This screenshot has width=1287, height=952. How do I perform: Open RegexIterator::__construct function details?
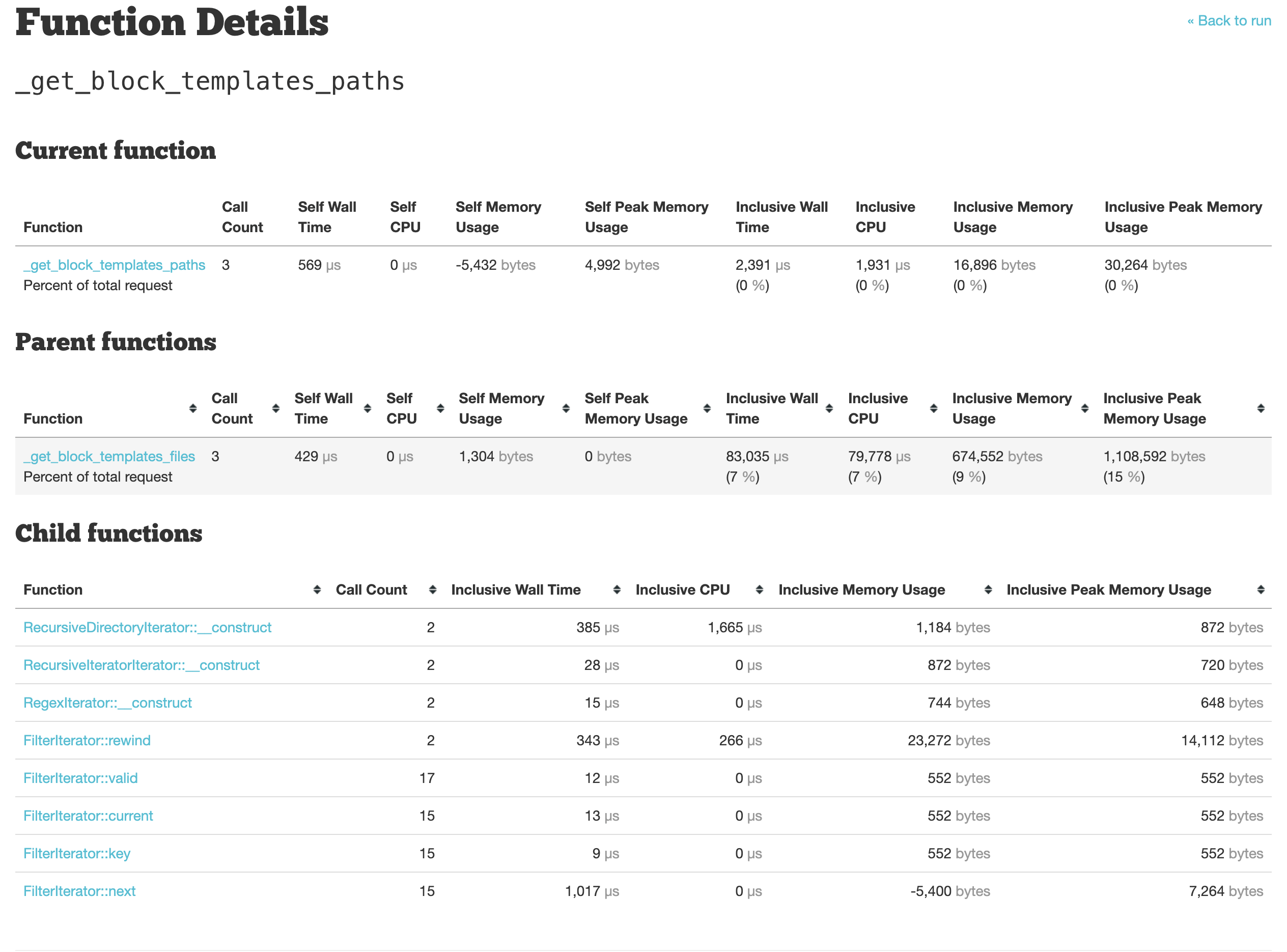coord(107,703)
